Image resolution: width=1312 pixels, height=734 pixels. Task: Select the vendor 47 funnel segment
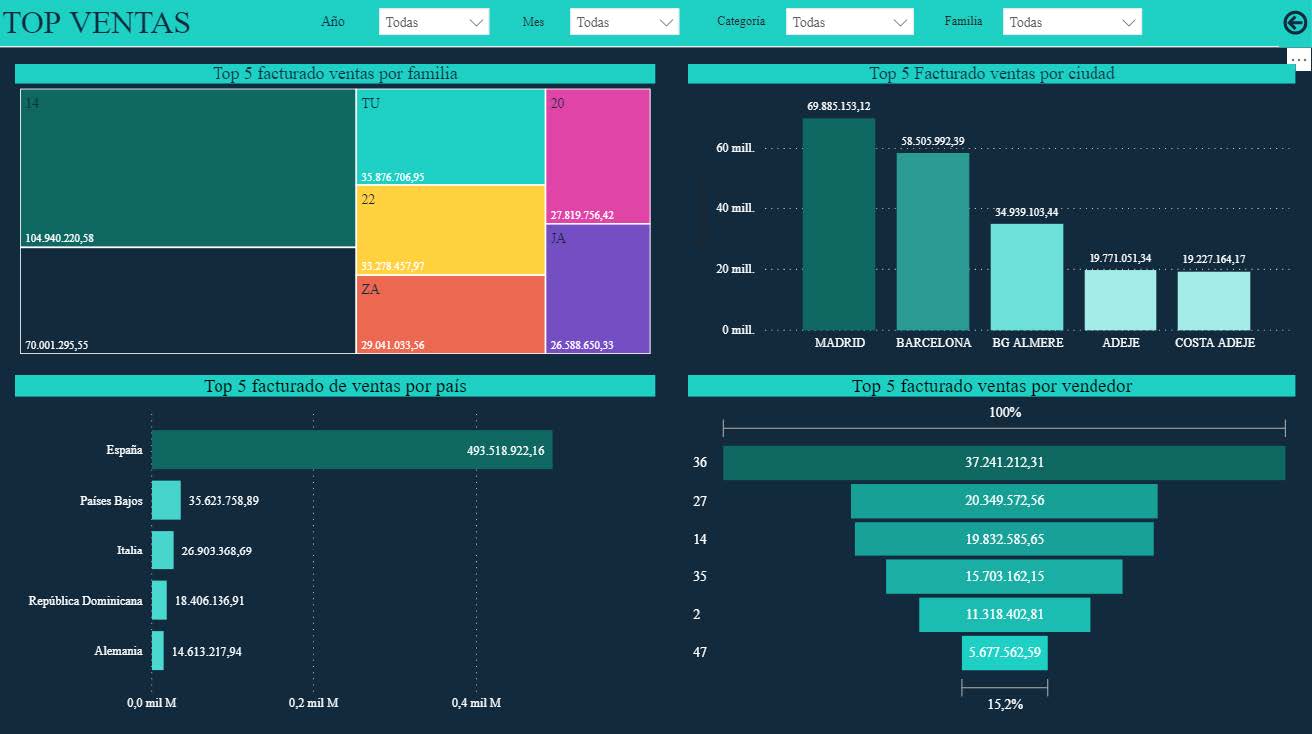[1004, 653]
